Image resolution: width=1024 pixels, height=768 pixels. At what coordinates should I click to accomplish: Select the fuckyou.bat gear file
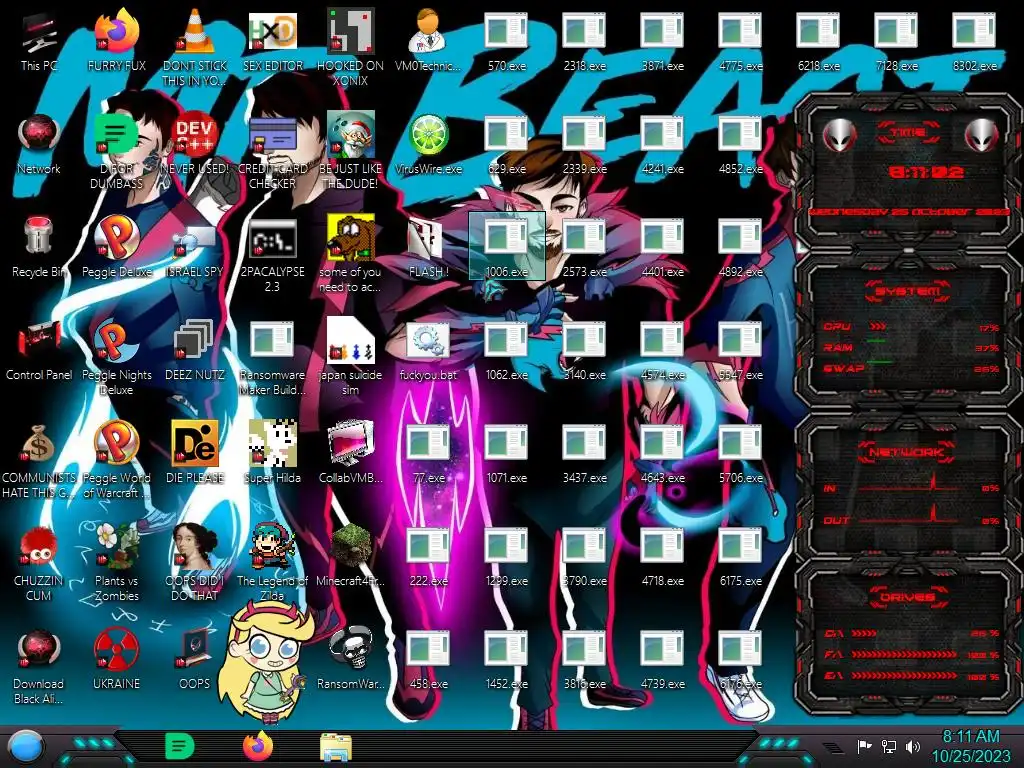[x=428, y=351]
